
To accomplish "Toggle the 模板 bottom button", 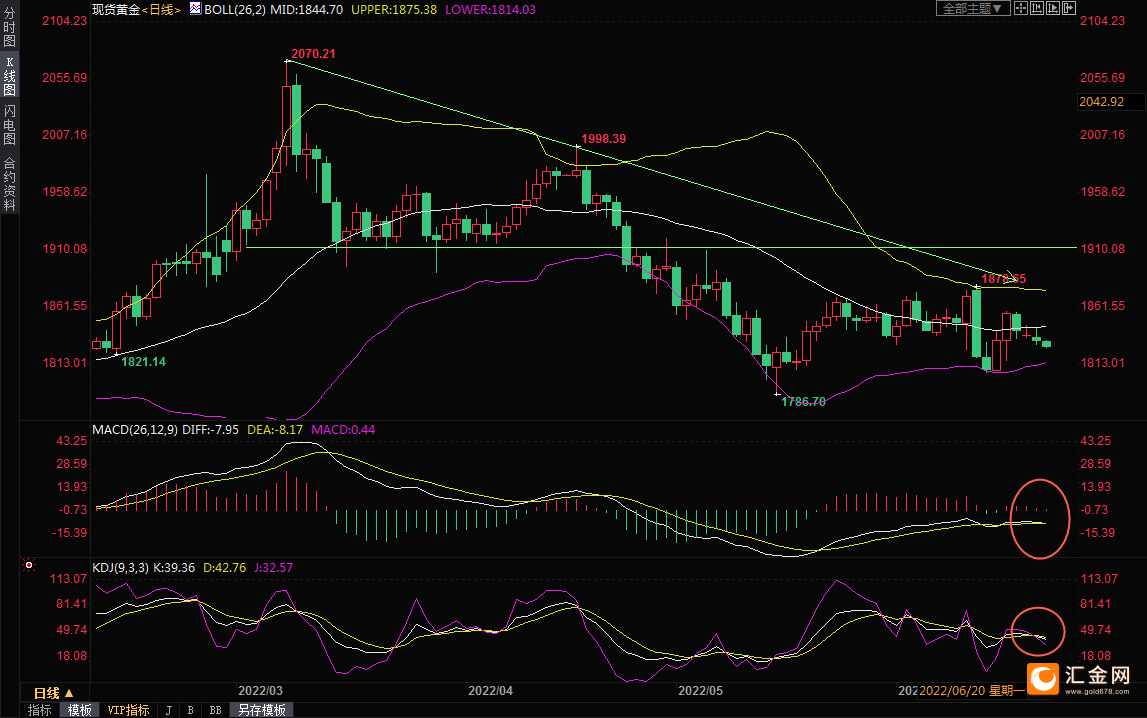I will (79, 710).
